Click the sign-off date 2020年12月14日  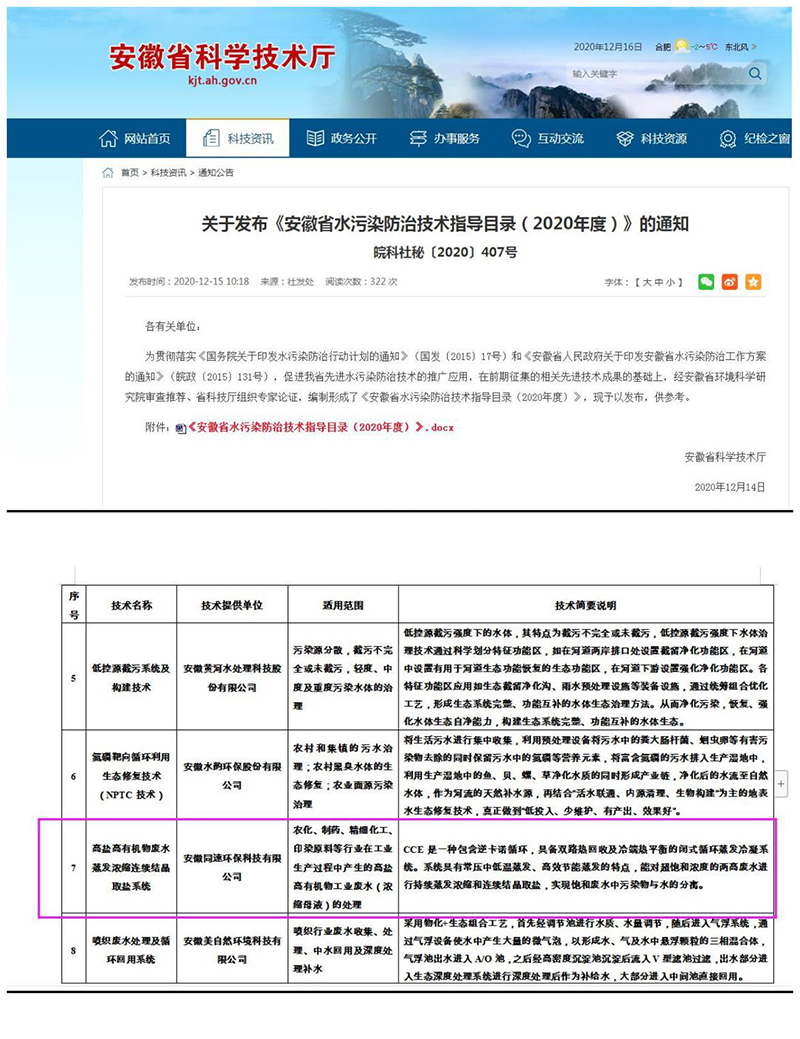click(x=730, y=487)
